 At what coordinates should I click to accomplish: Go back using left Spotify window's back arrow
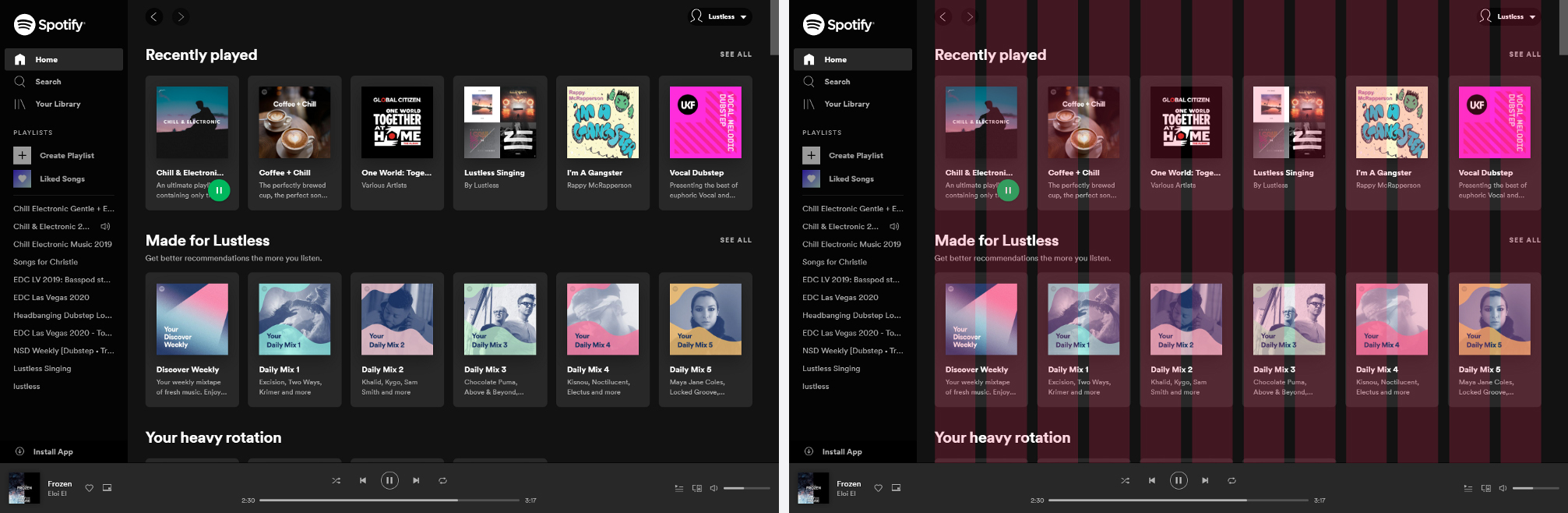click(154, 16)
